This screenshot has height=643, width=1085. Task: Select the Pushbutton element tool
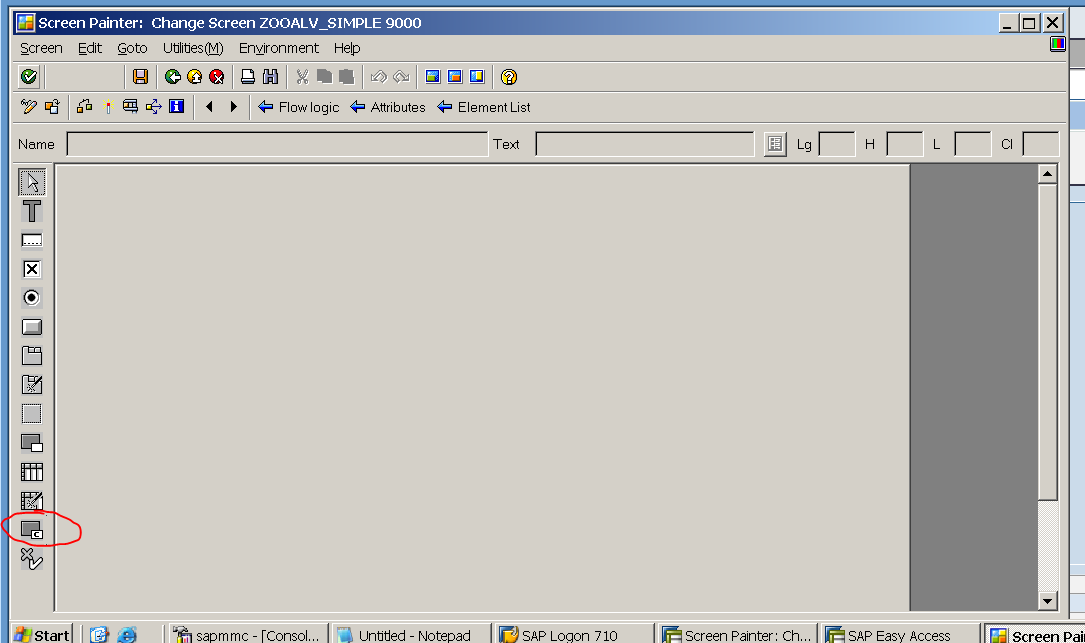click(x=31, y=326)
